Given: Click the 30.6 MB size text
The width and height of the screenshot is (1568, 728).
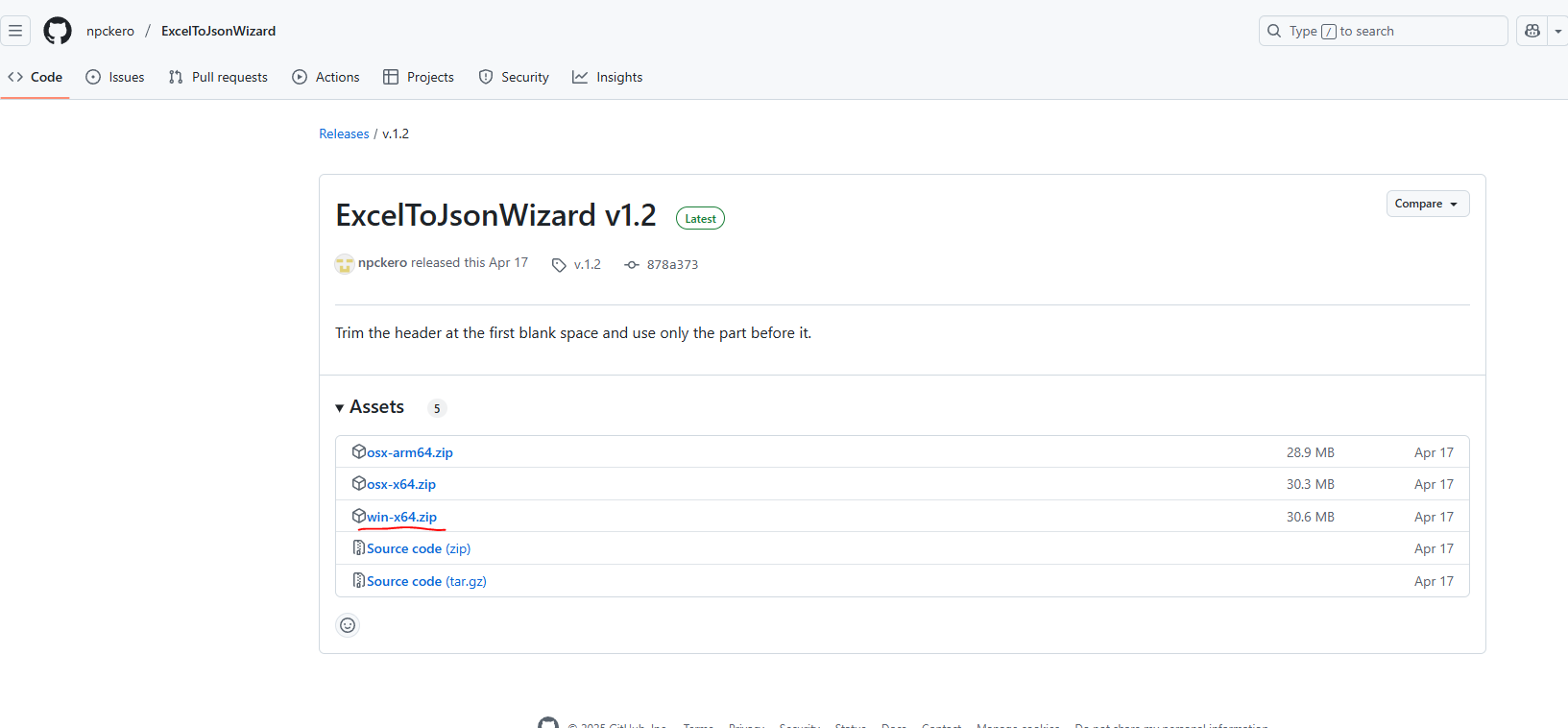Looking at the screenshot, I should coord(1311,517).
